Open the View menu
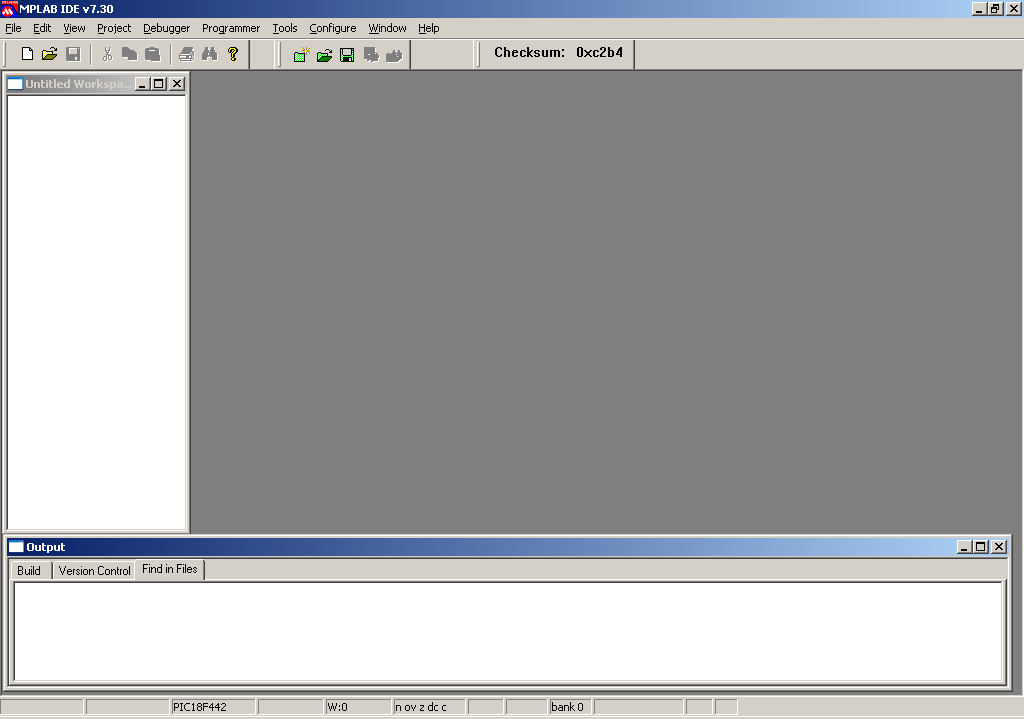1024x719 pixels. pos(74,28)
